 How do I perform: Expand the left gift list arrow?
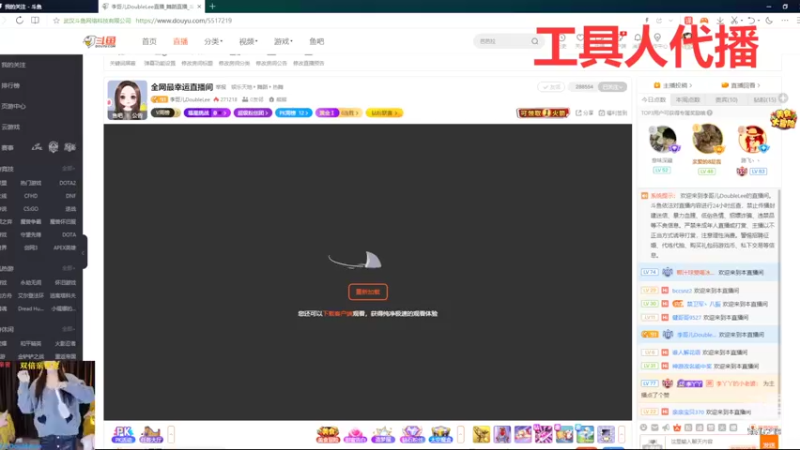(171, 434)
